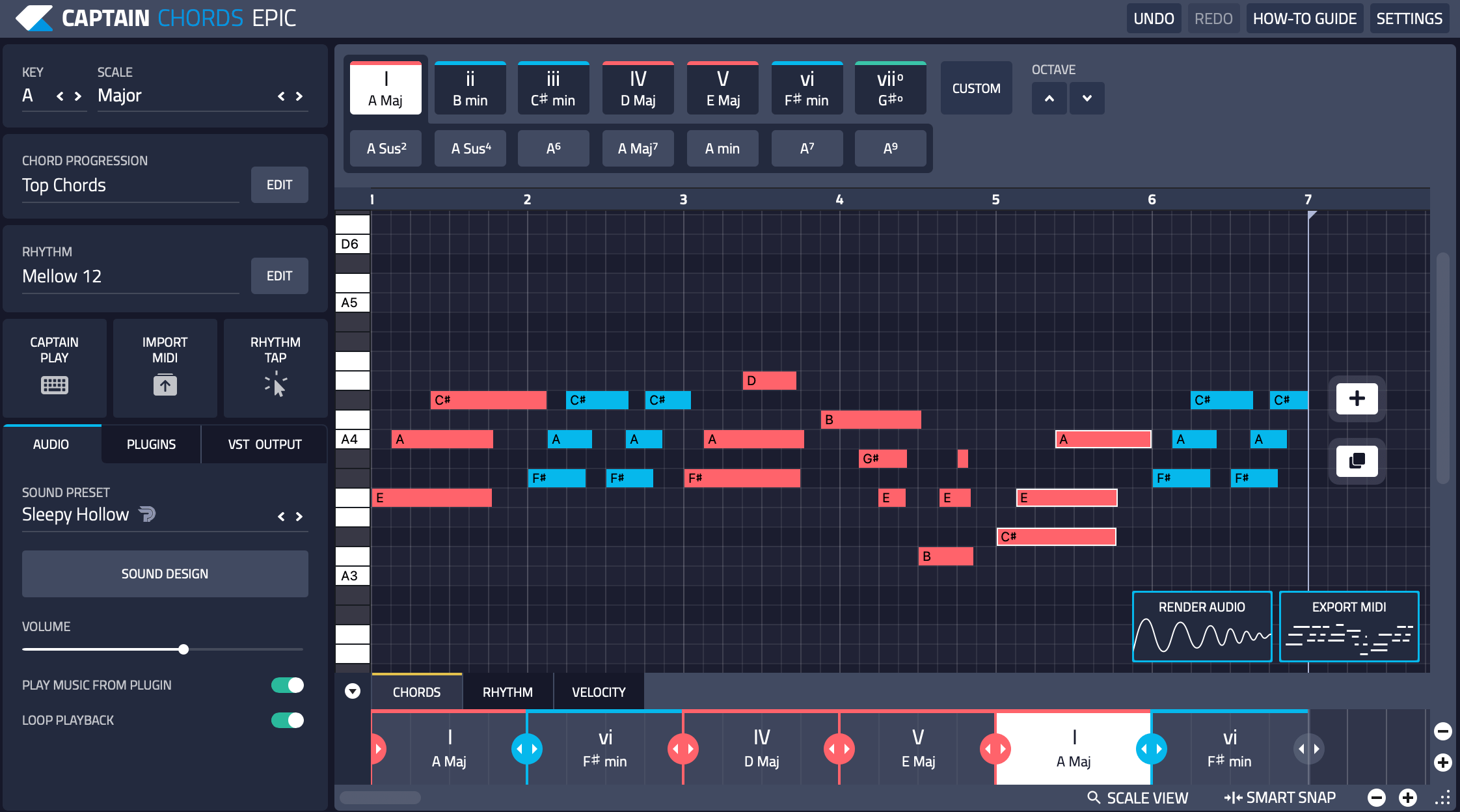Viewport: 1460px width, 812px height.
Task: Advance to the next sound preset
Action: click(x=299, y=517)
